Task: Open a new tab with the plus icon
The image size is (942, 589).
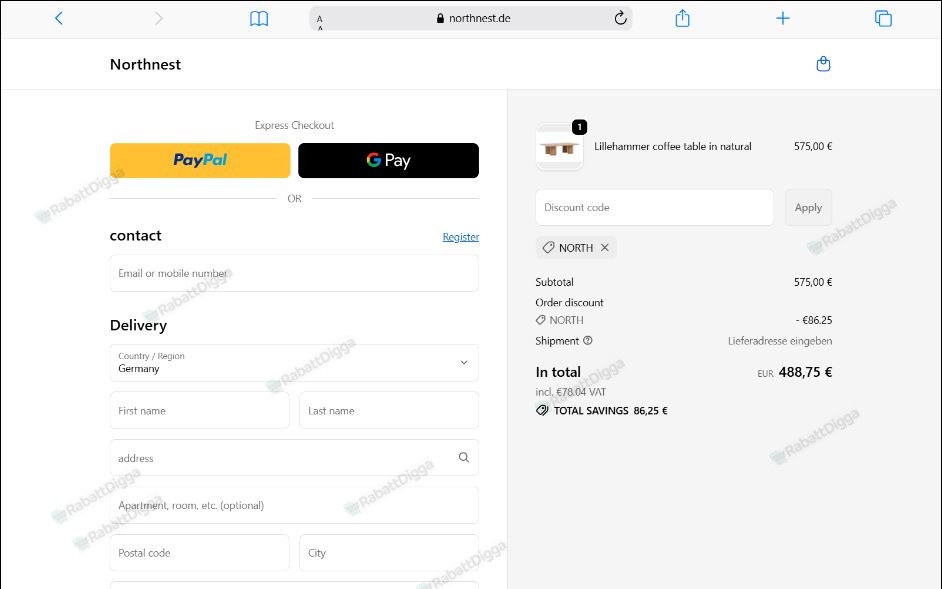Action: click(783, 18)
